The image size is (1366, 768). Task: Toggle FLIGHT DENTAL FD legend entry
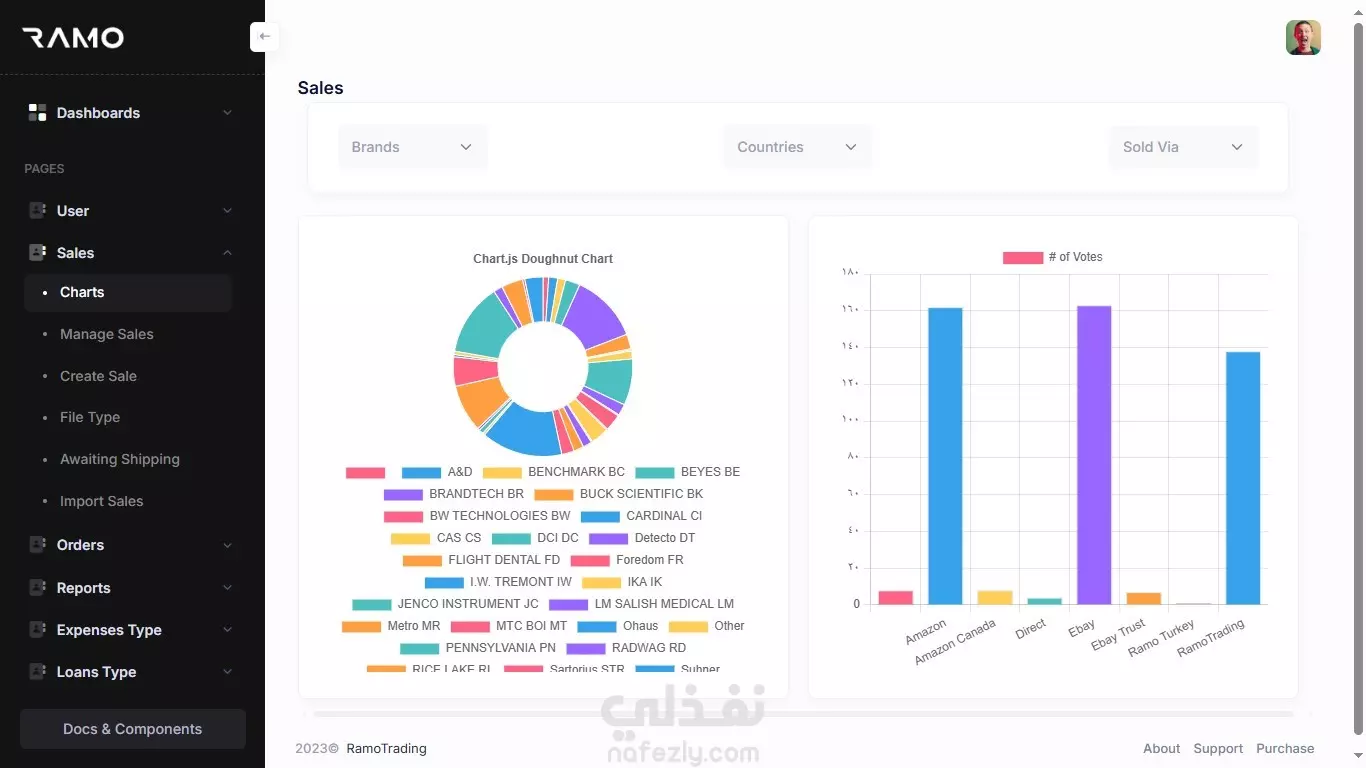(x=482, y=560)
